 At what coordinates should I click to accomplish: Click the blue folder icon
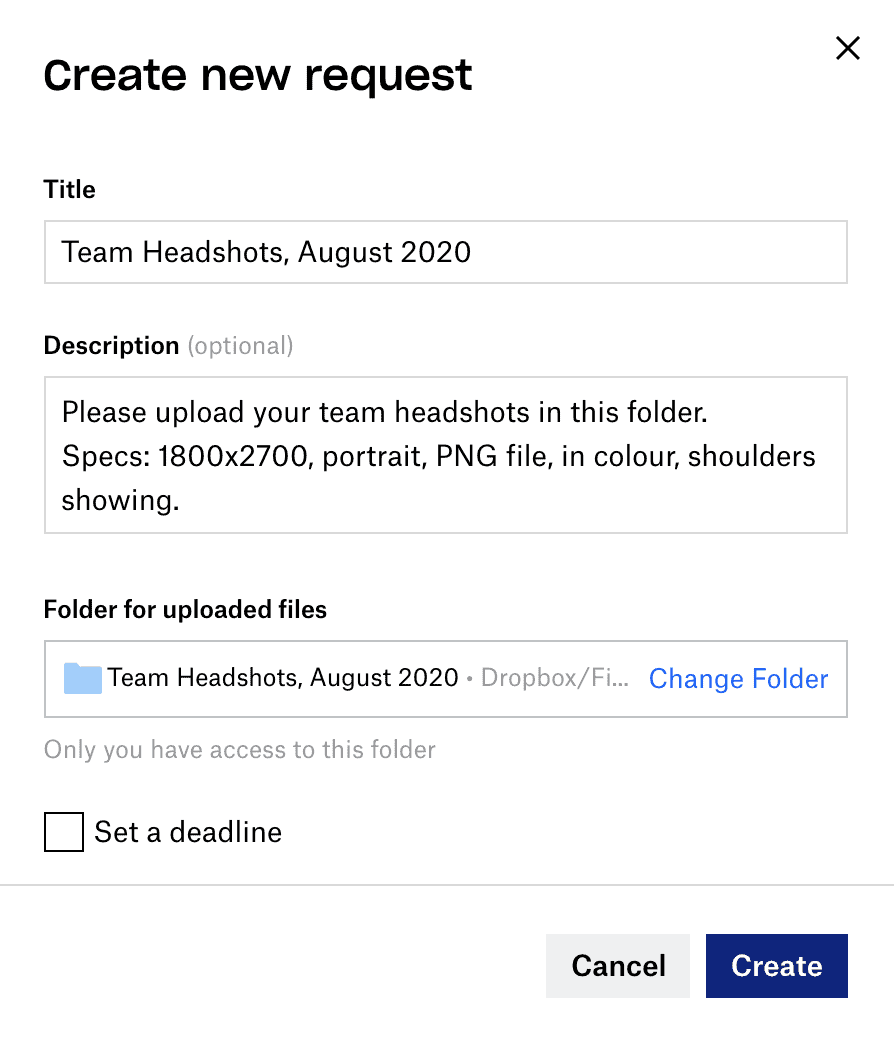[x=82, y=679]
